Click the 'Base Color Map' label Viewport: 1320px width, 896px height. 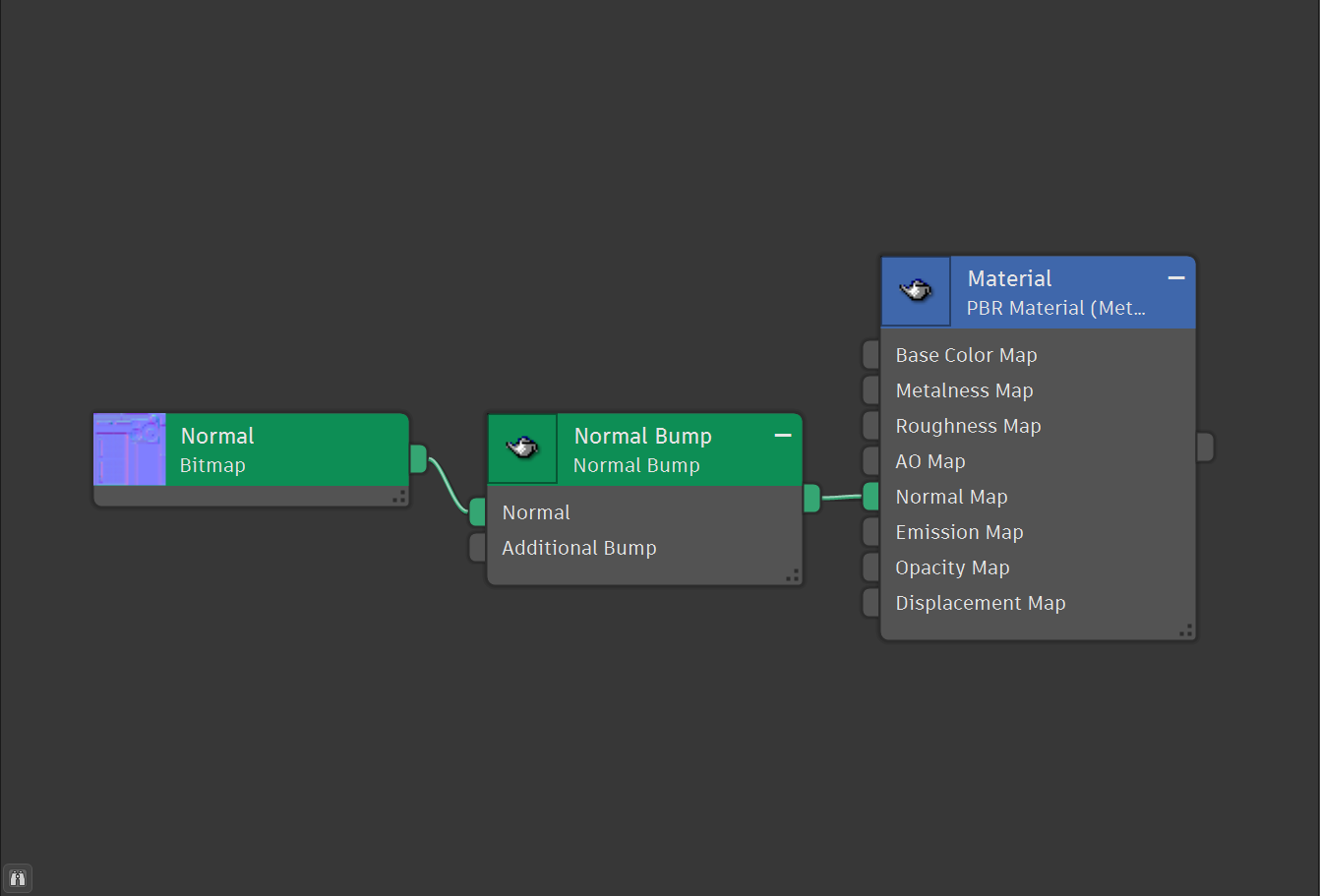(966, 355)
